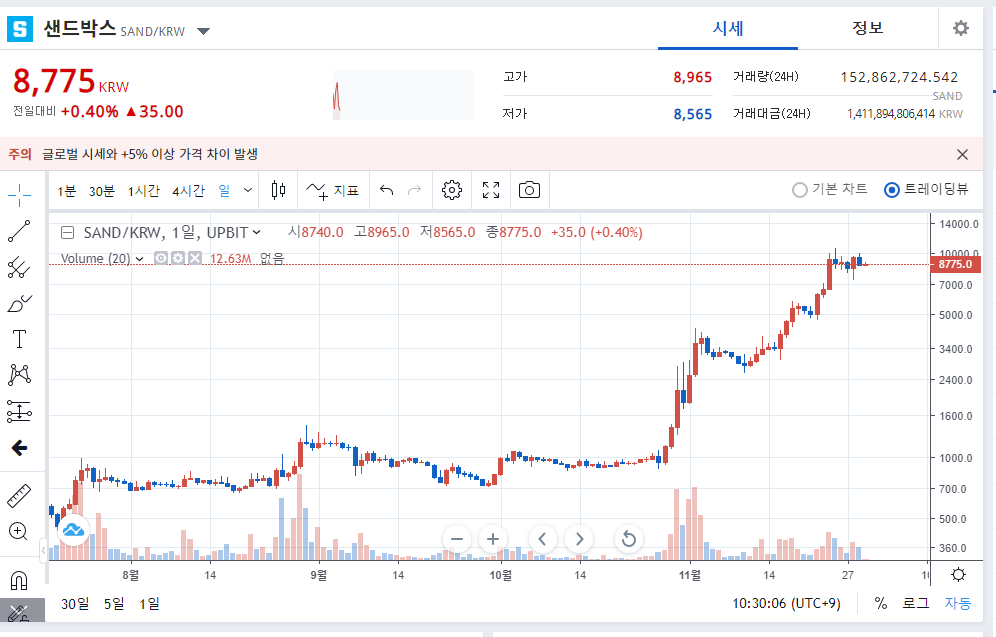Select the 일 daily interval
This screenshot has height=637, width=996.
(x=224, y=191)
